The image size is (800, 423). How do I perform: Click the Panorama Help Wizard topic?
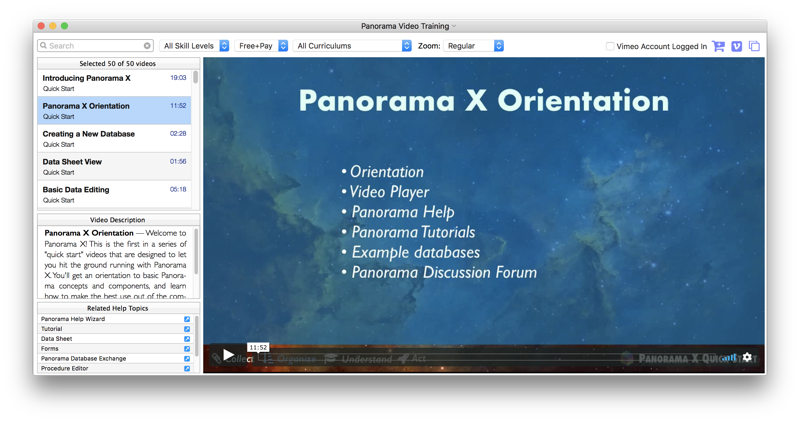click(x=73, y=319)
